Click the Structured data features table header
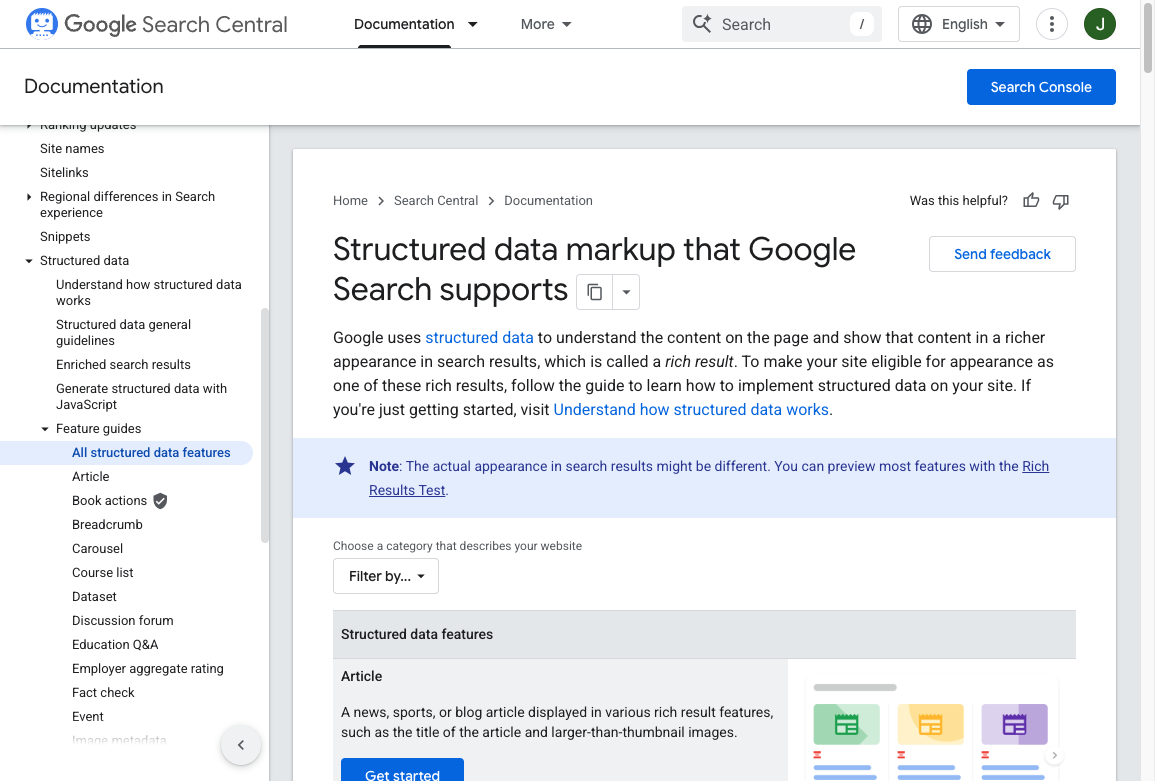This screenshot has width=1155, height=781. pyautogui.click(x=704, y=634)
